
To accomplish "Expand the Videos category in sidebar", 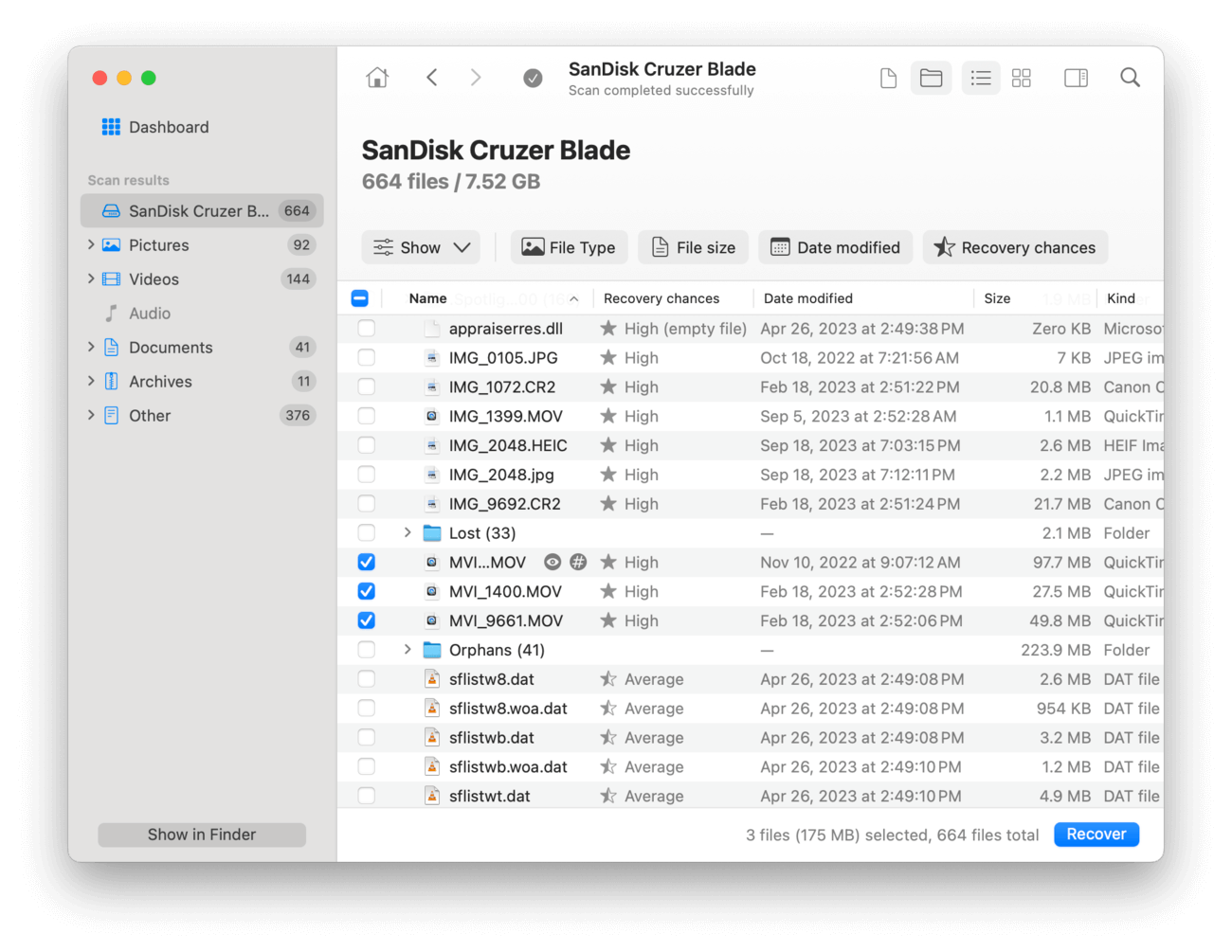I will 91,278.
